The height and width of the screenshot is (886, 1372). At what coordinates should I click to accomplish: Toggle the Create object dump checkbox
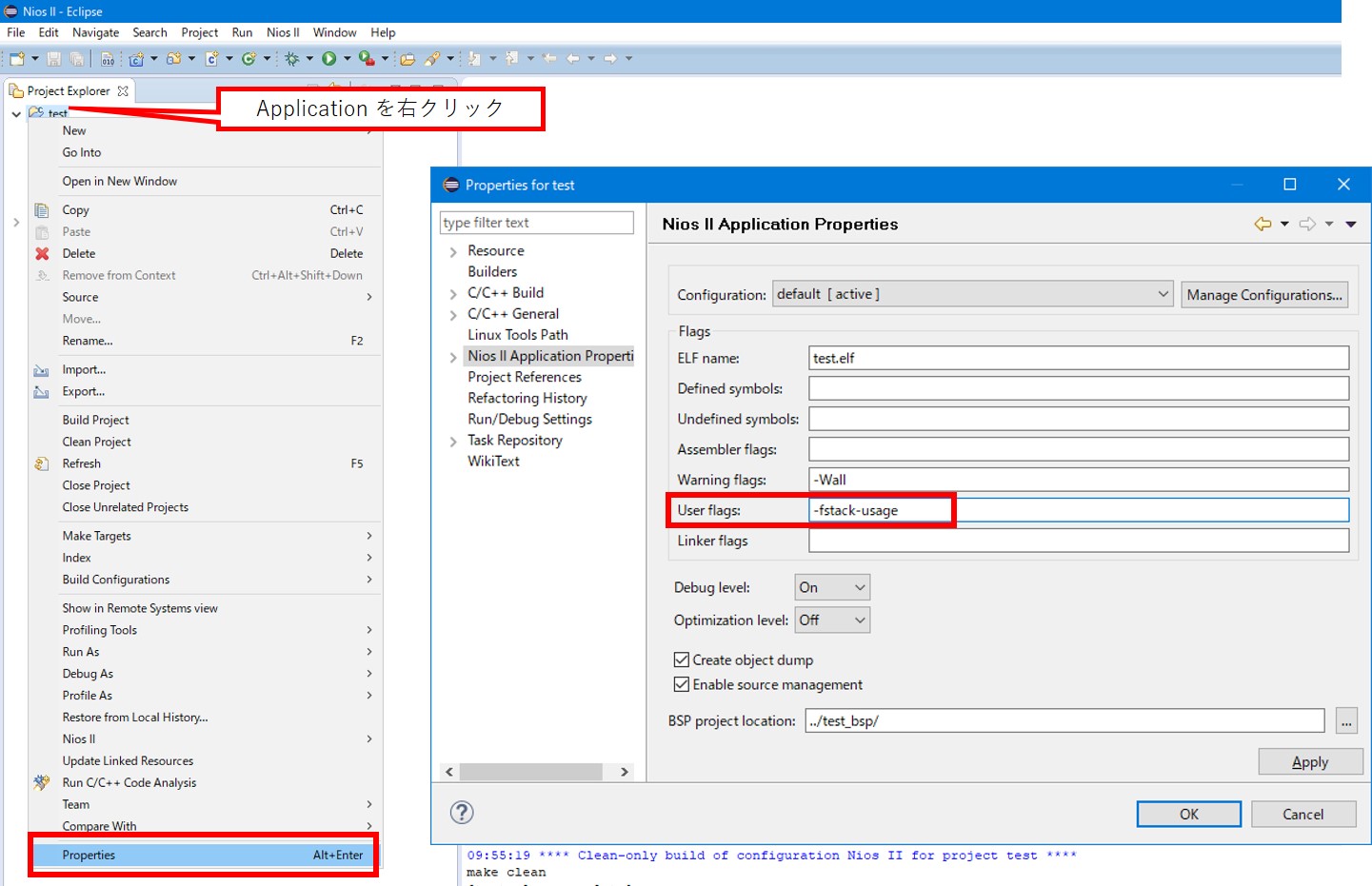[682, 660]
